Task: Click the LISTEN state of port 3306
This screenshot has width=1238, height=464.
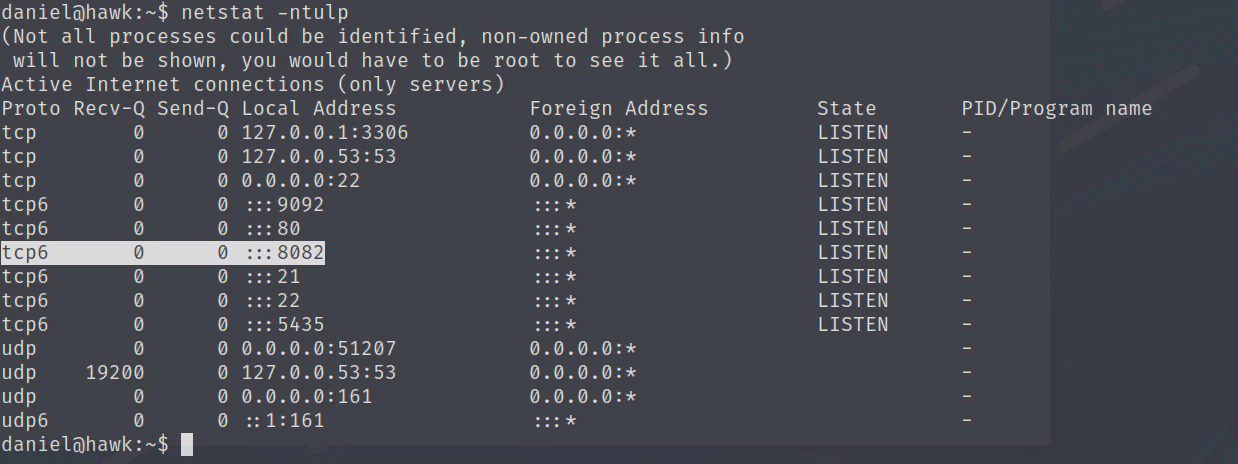Action: coord(852,133)
